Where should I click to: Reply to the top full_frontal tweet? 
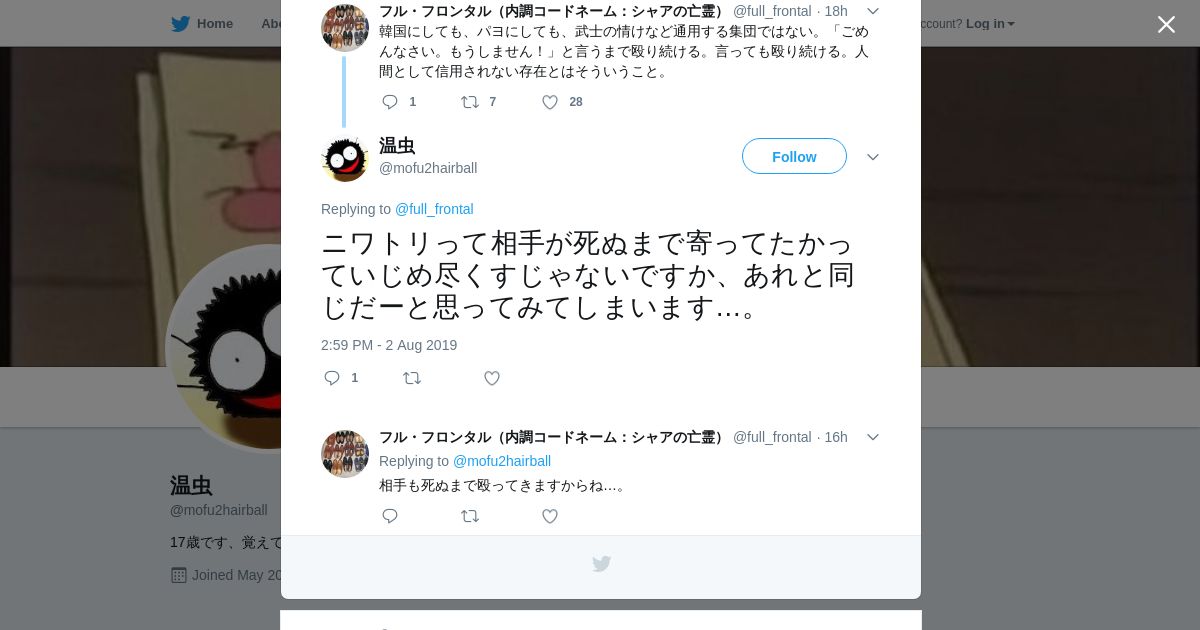pyautogui.click(x=390, y=102)
